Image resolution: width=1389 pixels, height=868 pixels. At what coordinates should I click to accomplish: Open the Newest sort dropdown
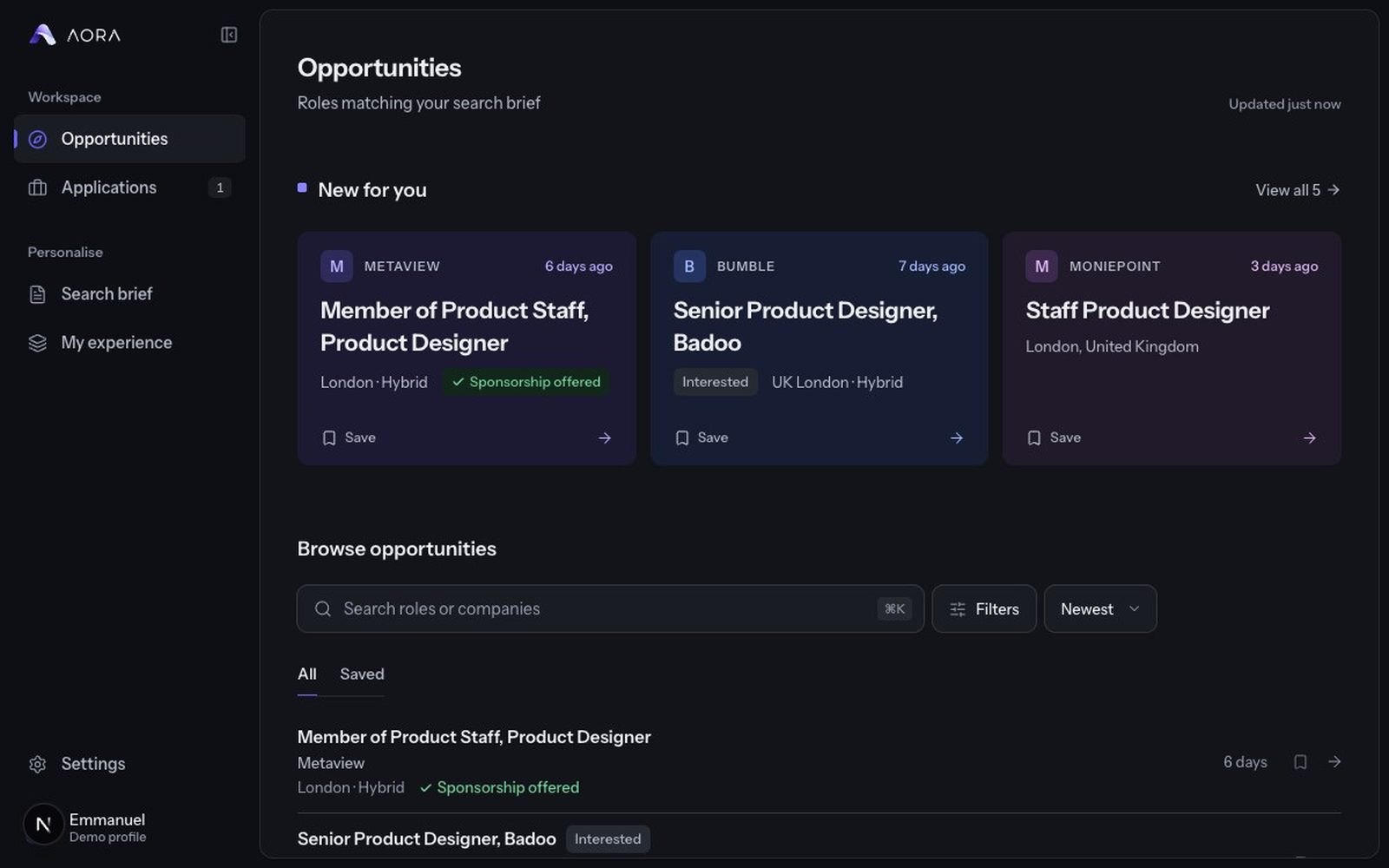pyautogui.click(x=1101, y=609)
